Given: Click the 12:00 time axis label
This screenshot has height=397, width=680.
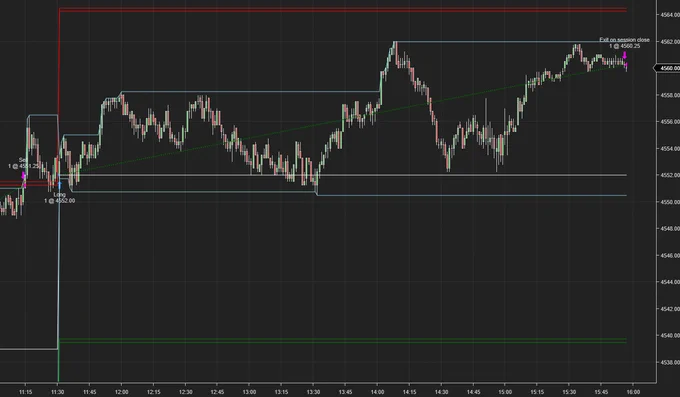Looking at the screenshot, I should click(x=121, y=392).
